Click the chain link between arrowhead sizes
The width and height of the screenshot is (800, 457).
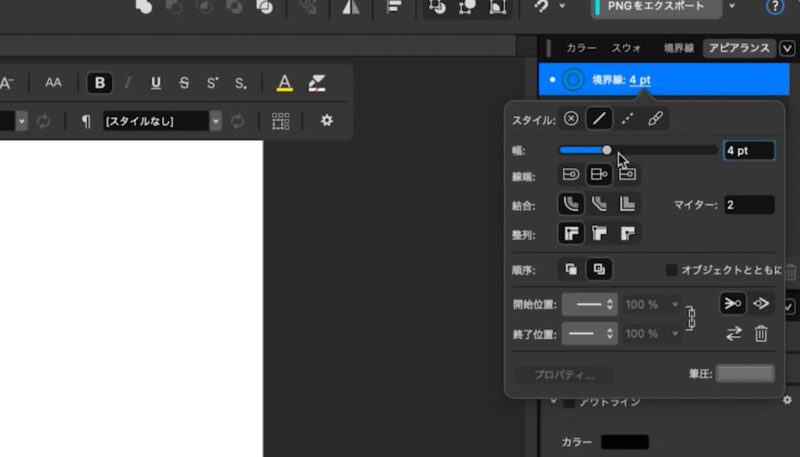click(690, 318)
